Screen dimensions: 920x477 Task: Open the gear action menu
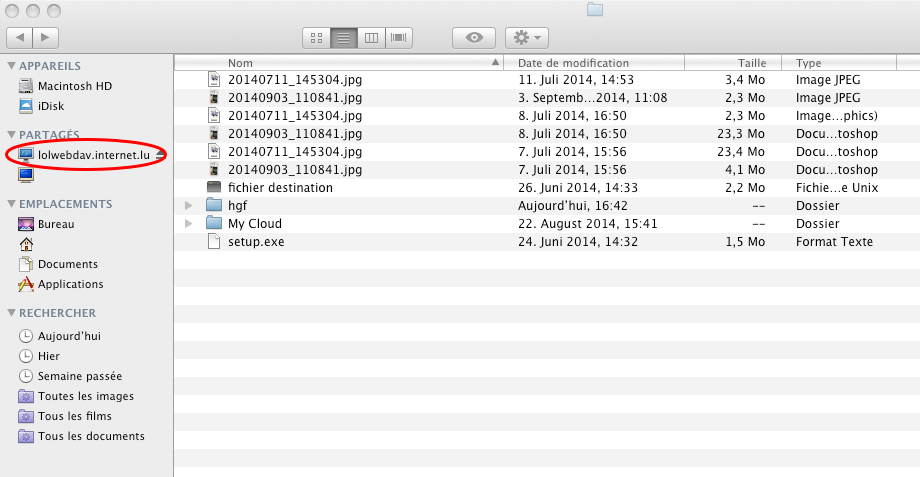coord(527,38)
